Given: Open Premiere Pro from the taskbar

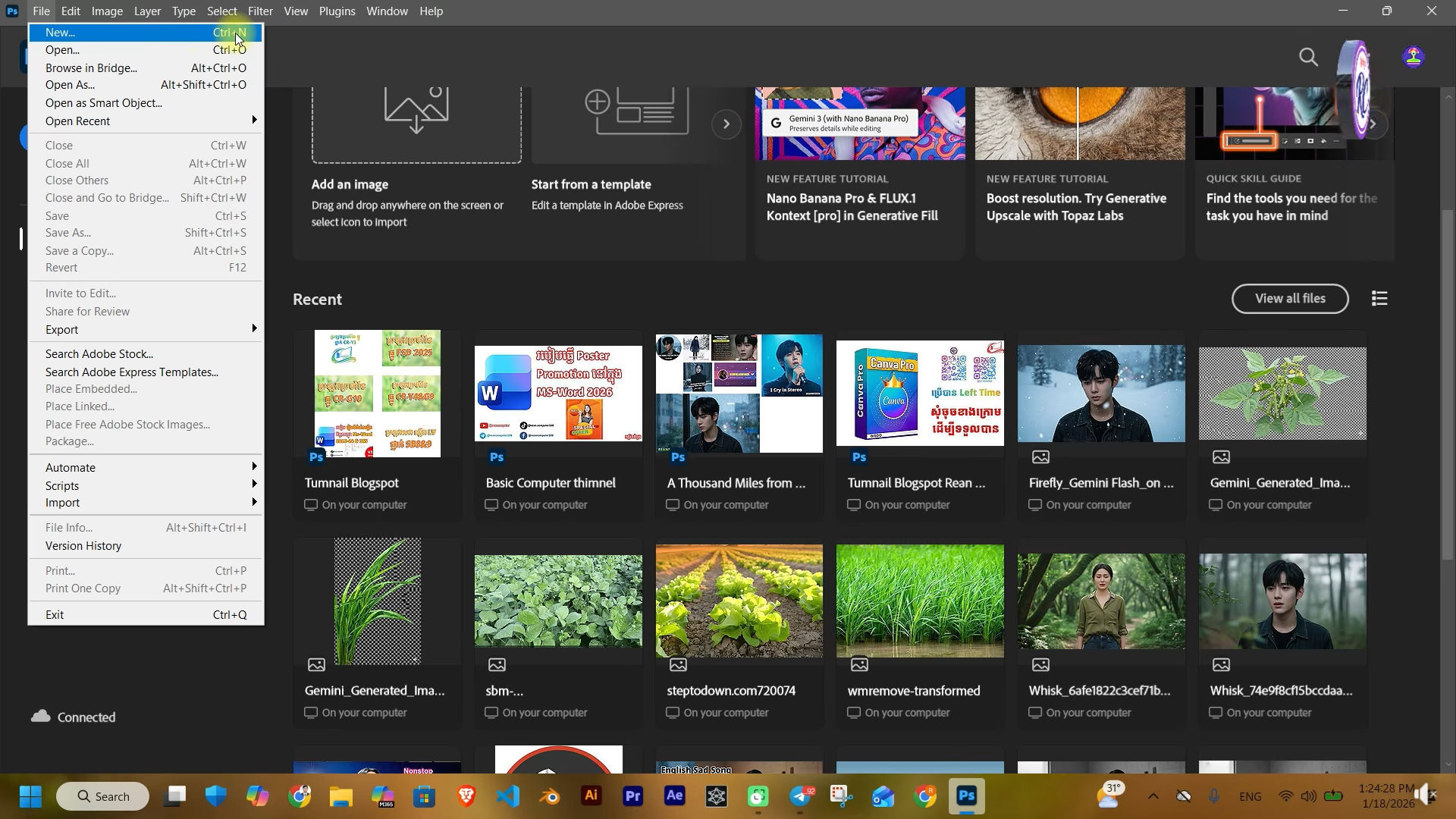Looking at the screenshot, I should (x=633, y=796).
